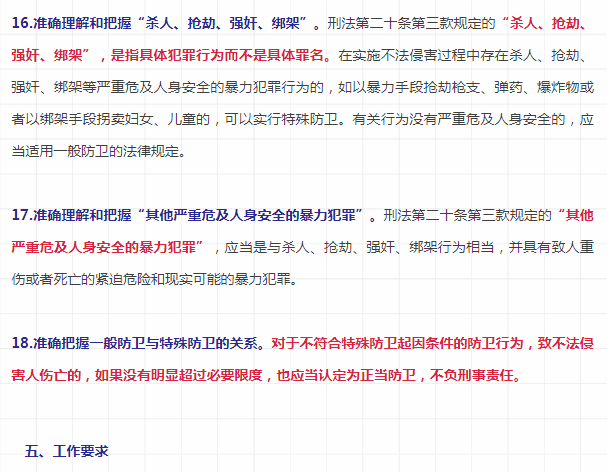
Task: Click heading '18.准确把握一般防卫与特殊防卫的关系'
Action: point(135,343)
